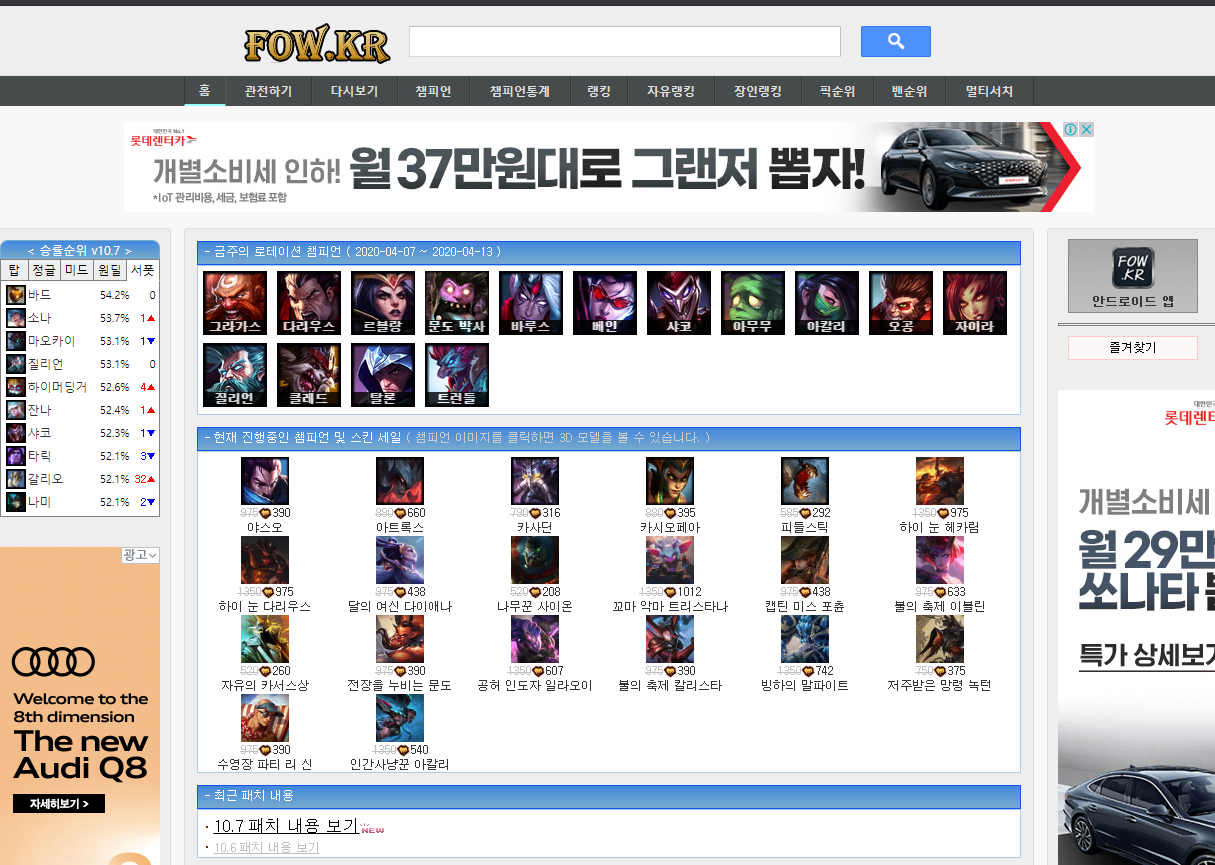
Task: Expand the 광고 dropdown on left ad
Action: point(141,555)
